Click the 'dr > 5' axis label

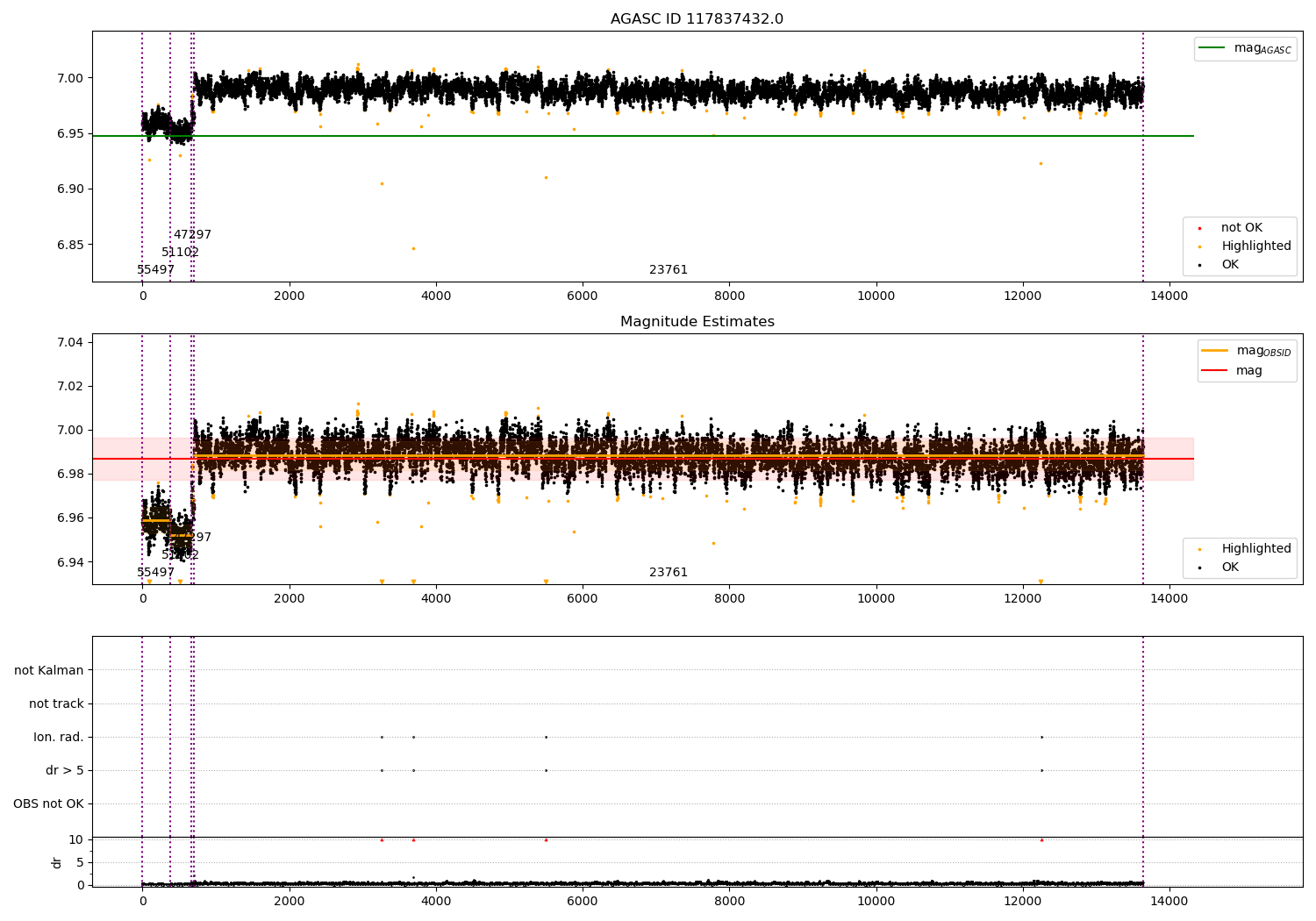[x=65, y=771]
